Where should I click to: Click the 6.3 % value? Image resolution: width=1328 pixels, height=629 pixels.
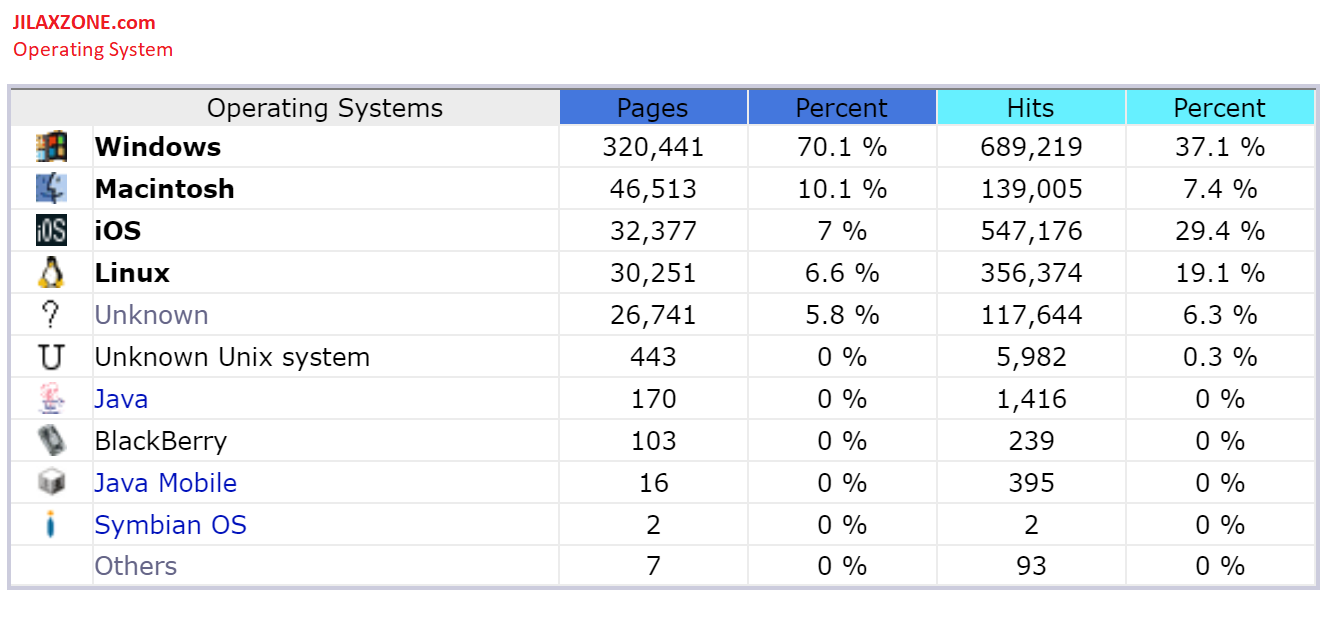[1220, 315]
